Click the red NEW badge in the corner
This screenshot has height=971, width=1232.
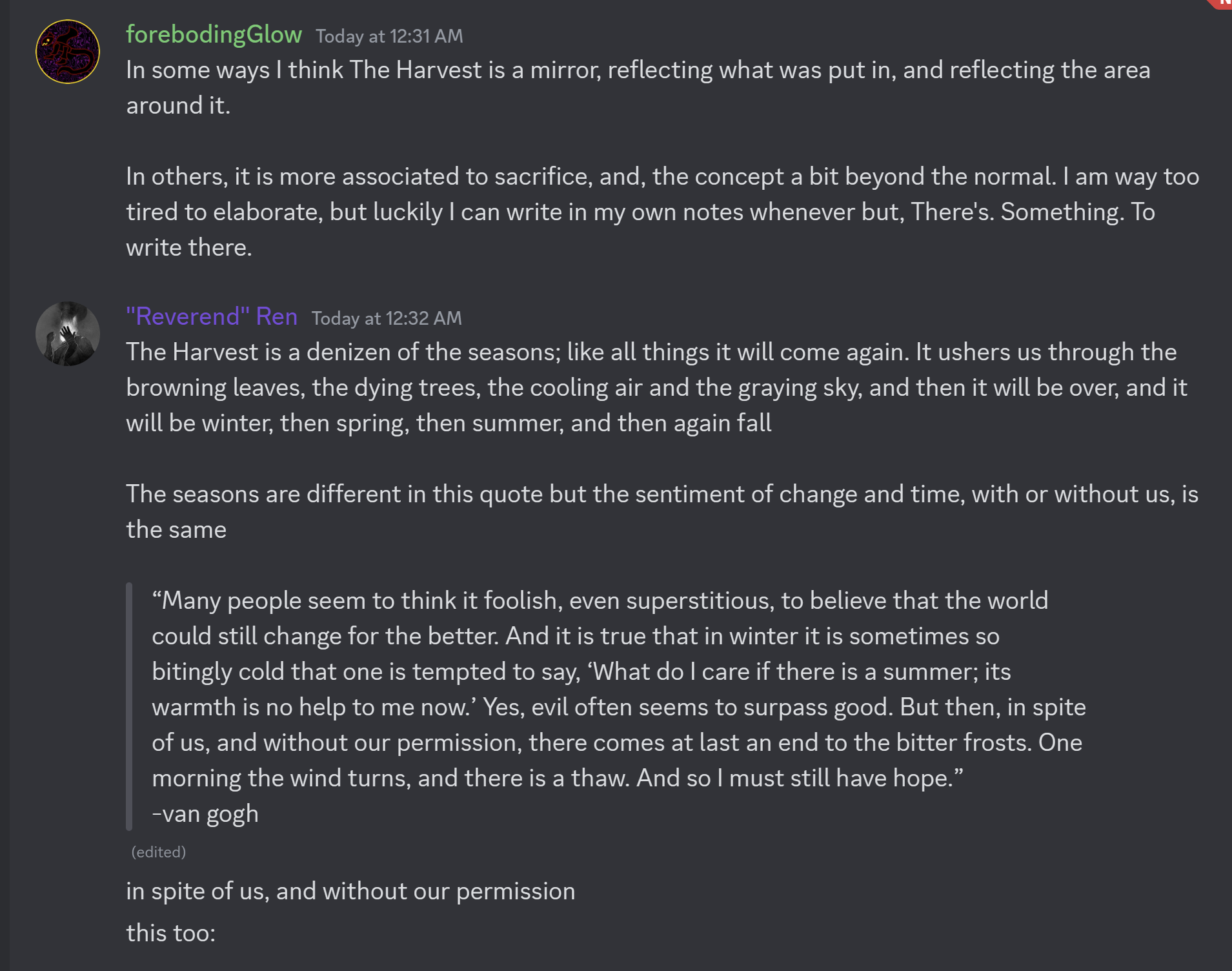pyautogui.click(x=1222, y=4)
